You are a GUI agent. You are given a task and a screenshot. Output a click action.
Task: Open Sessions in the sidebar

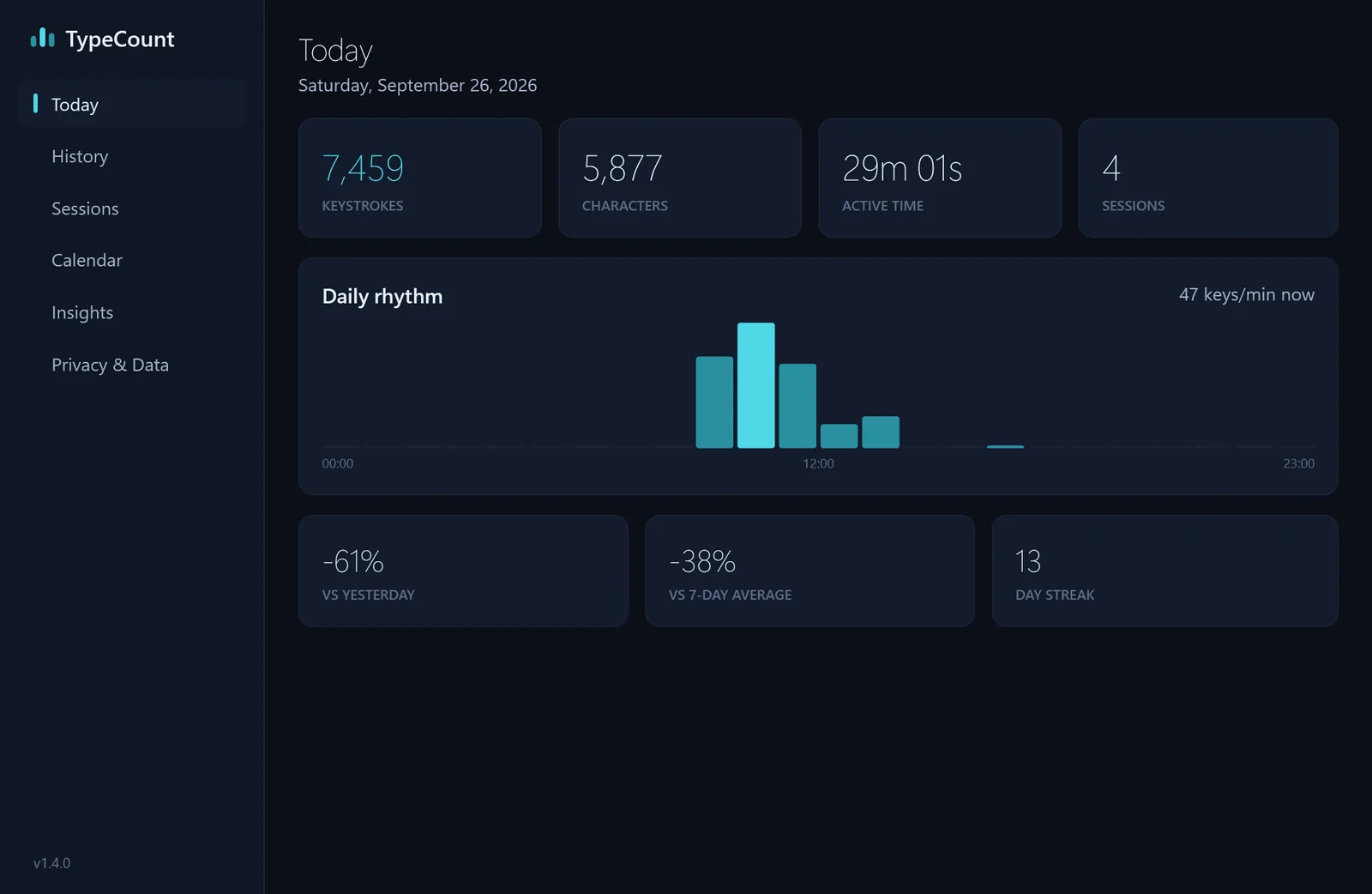[132, 208]
